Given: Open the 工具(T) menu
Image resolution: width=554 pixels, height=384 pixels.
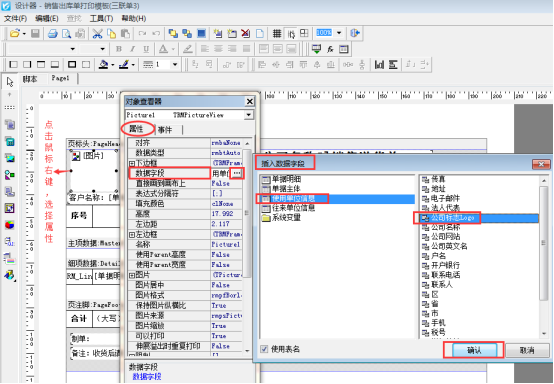Looking at the screenshot, I should (101, 18).
